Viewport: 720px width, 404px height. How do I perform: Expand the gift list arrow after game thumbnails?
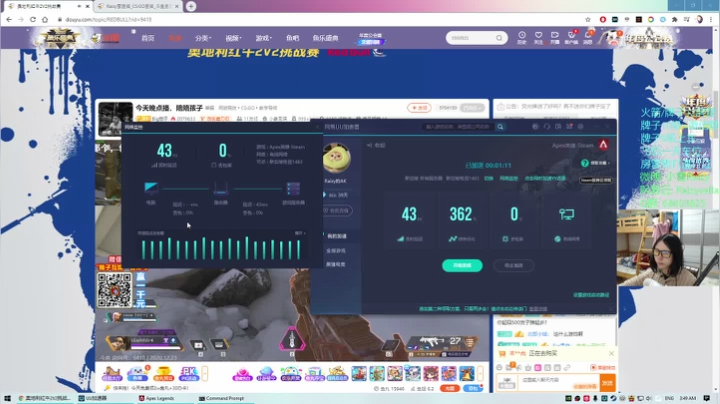[x=480, y=373]
